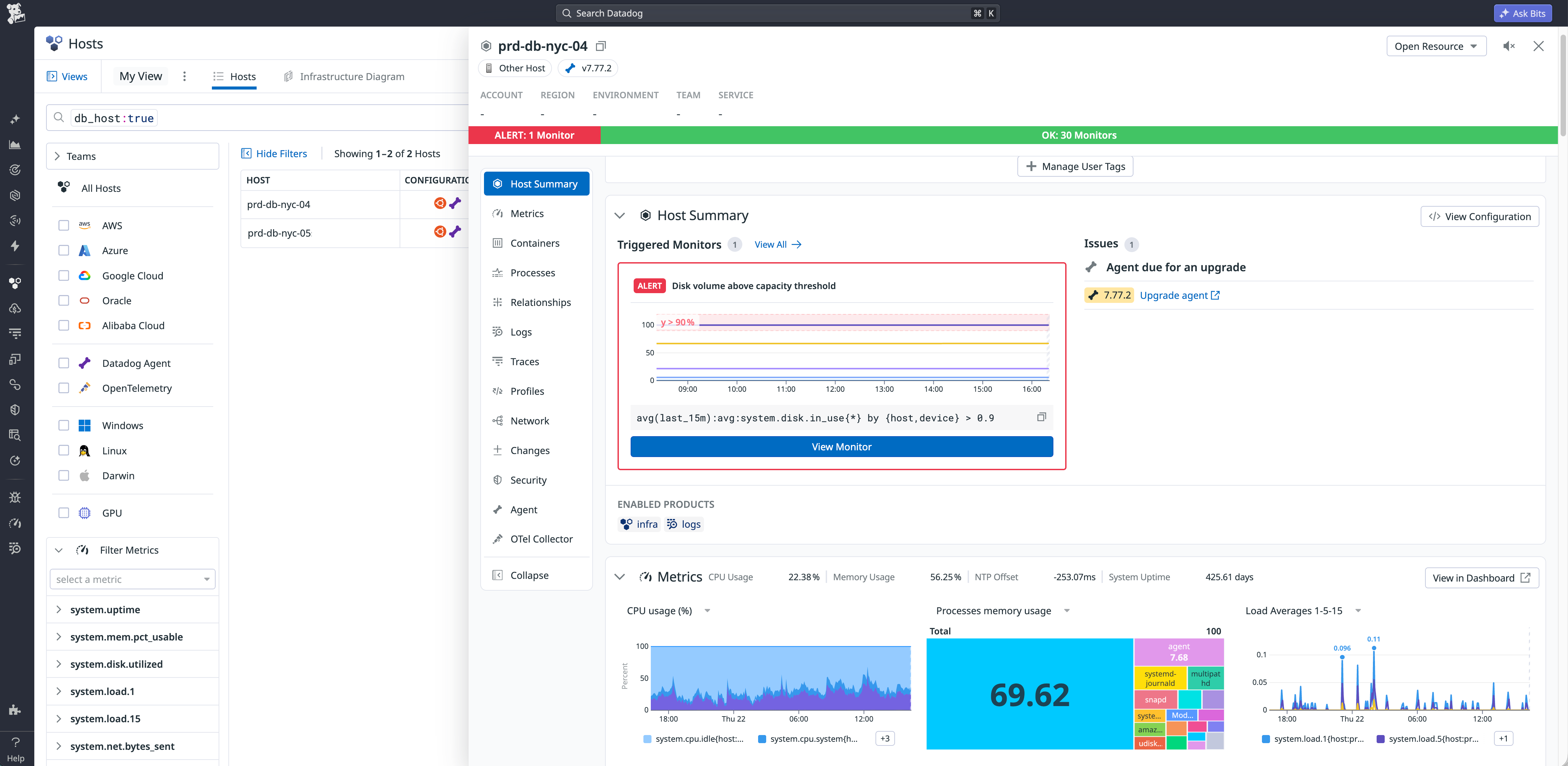
Task: Open the Integrations puzzle icon in the sidebar
Action: 15,709
